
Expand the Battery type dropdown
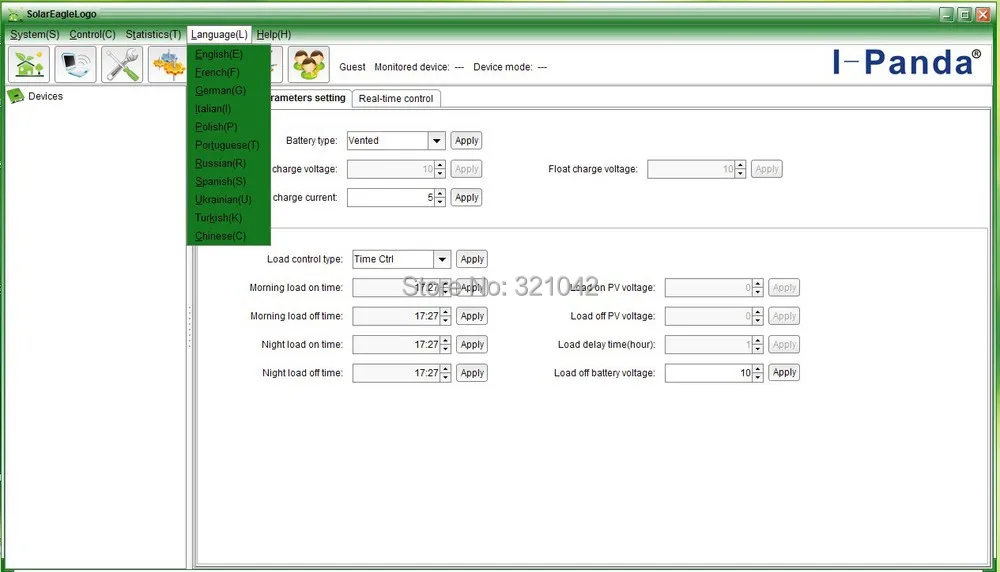(x=436, y=140)
